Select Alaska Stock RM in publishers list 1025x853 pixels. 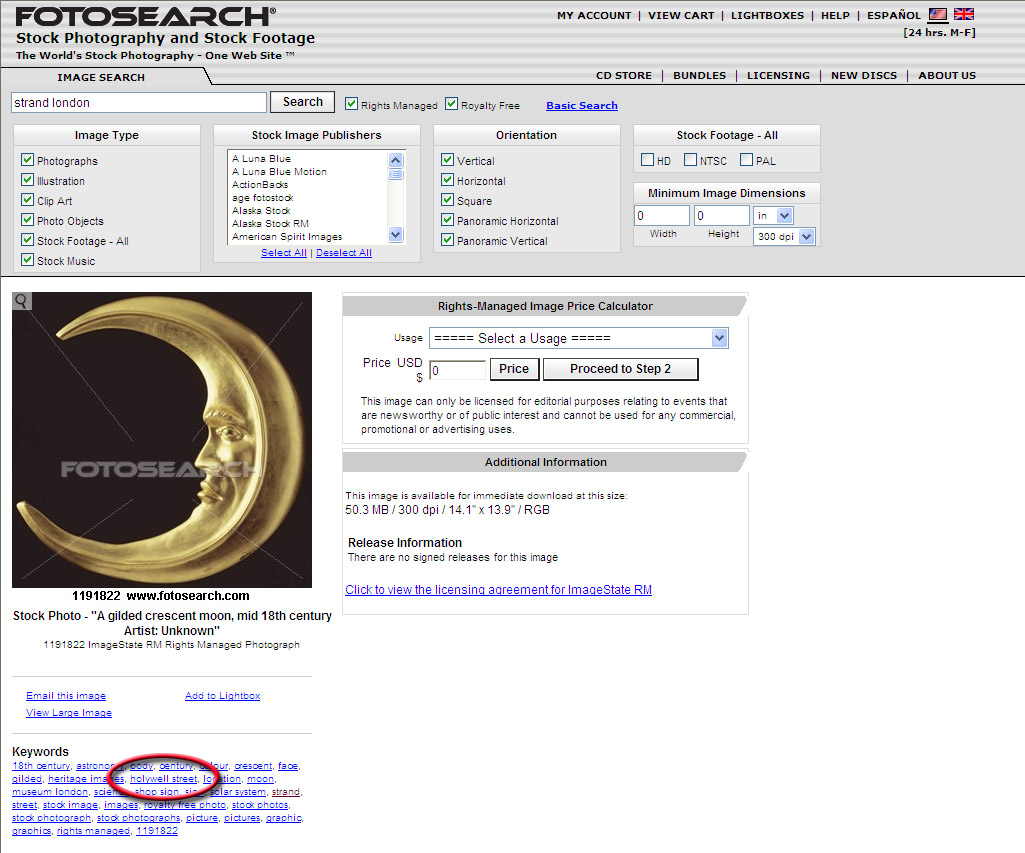pyautogui.click(x=270, y=224)
